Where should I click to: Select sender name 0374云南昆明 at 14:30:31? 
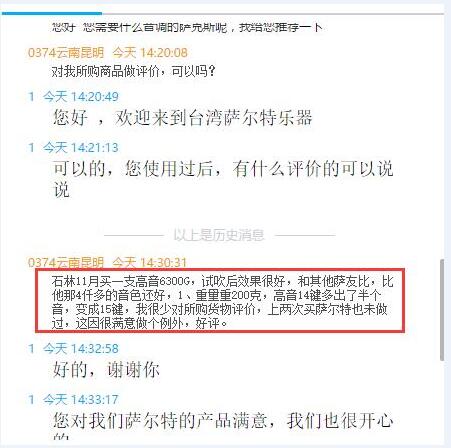tap(66, 263)
